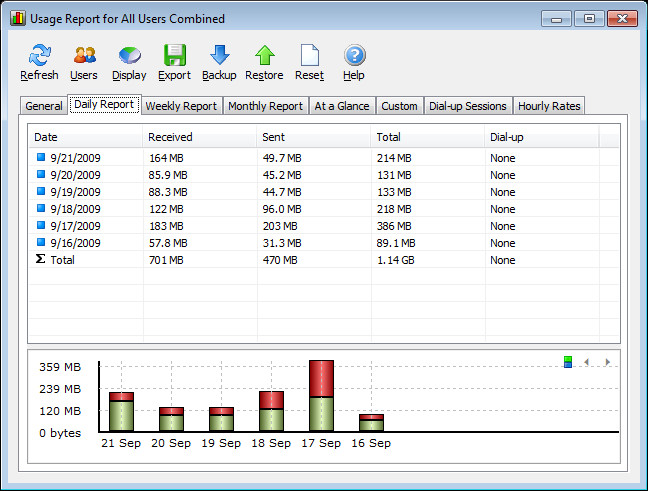Image resolution: width=648 pixels, height=491 pixels.
Task: Click the Refresh toolbar icon
Action: (x=40, y=55)
